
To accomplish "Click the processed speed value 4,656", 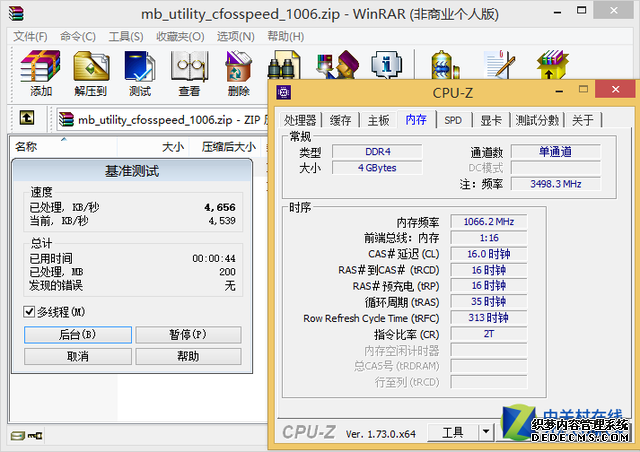I will (220, 207).
